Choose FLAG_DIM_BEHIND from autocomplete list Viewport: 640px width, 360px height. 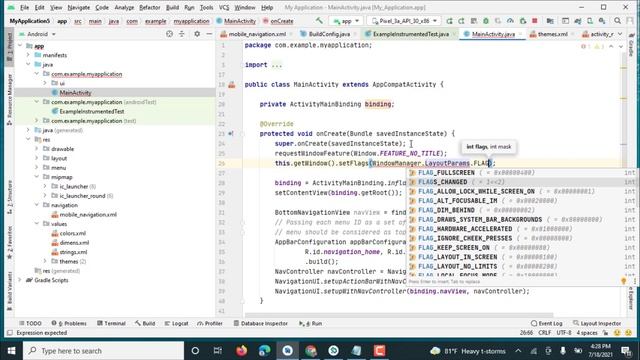coord(522,210)
